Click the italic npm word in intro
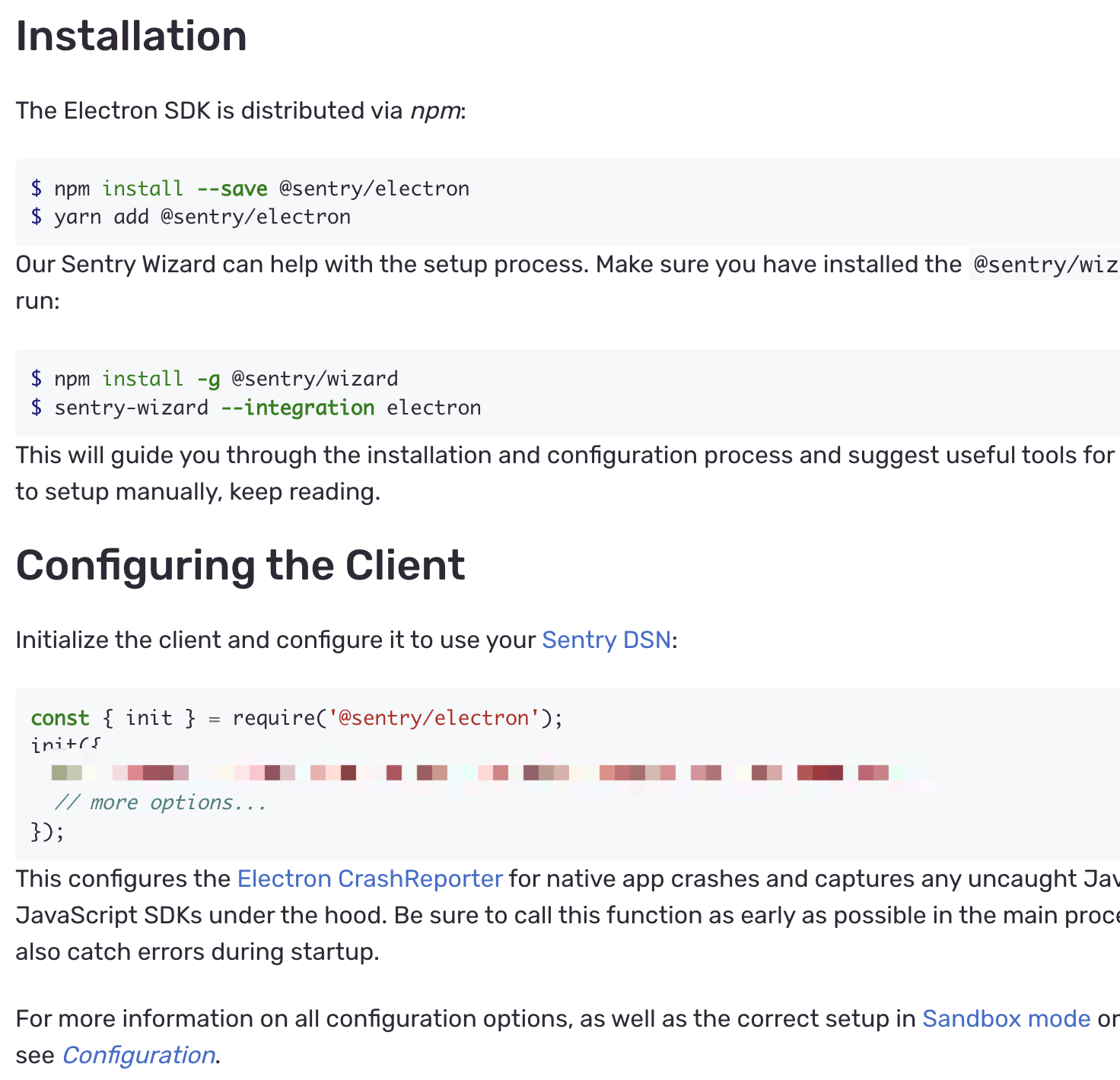The image size is (1120, 1080). pyautogui.click(x=435, y=111)
